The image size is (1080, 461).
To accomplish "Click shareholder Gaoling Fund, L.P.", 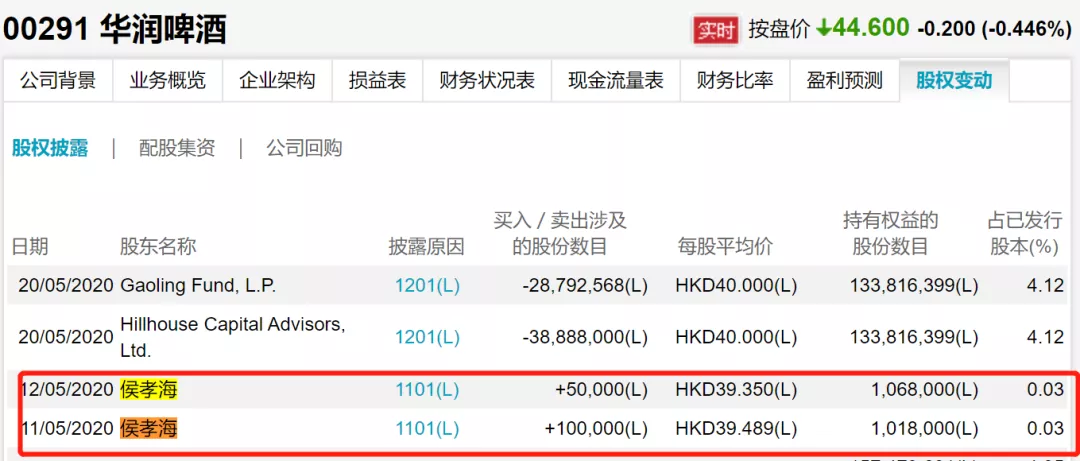I will click(x=198, y=286).
